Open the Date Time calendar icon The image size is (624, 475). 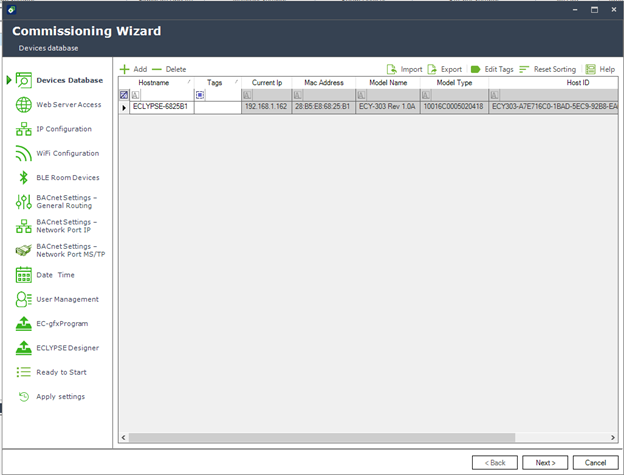tap(24, 275)
